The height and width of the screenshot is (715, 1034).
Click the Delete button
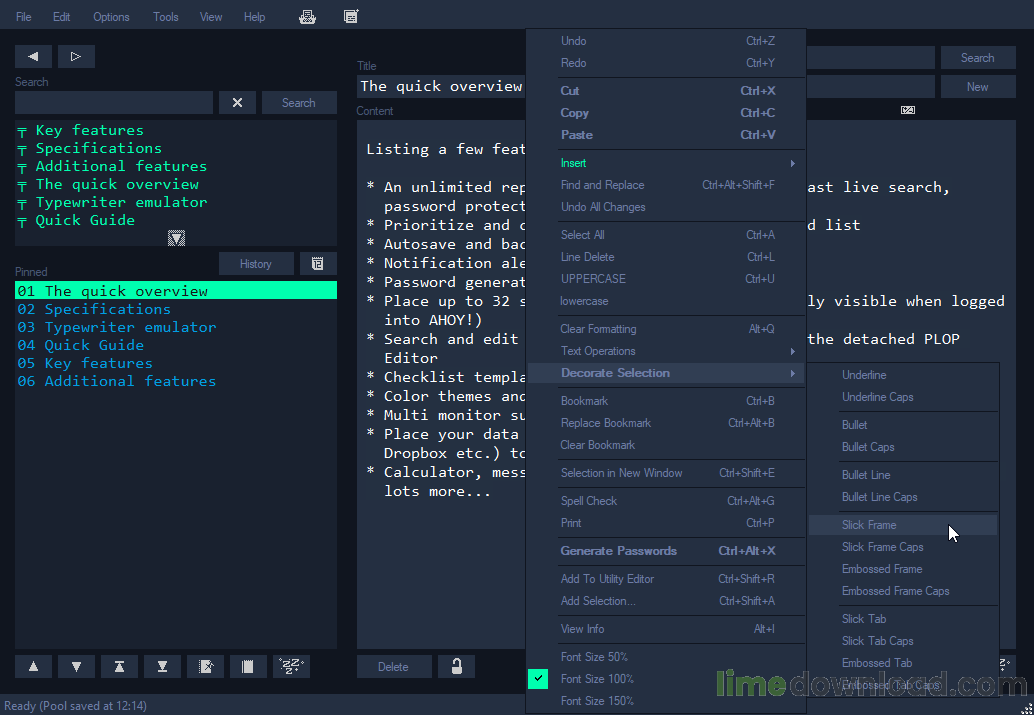394,667
